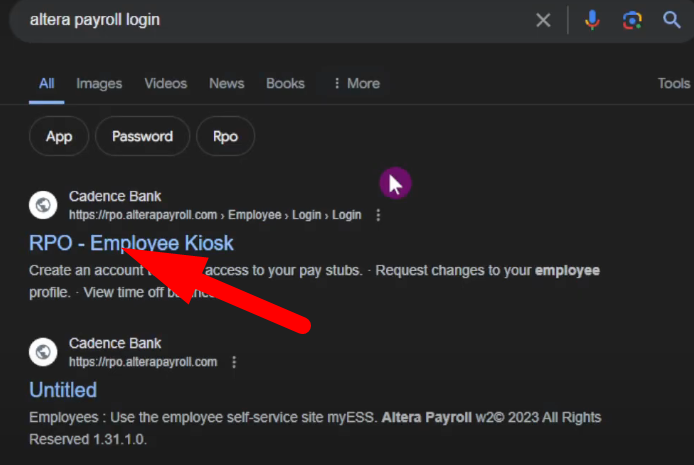Screen dimensions: 694x465
Task: Open Google Lens image search icon
Action: coord(632,20)
